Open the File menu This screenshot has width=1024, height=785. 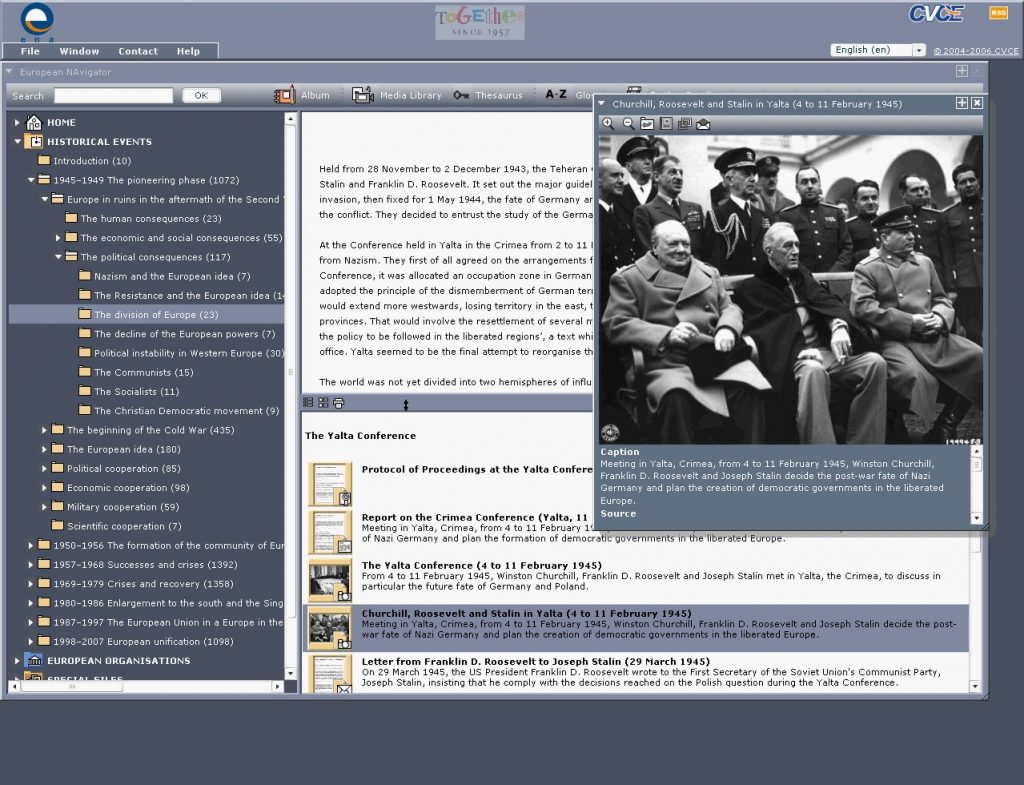[30, 51]
